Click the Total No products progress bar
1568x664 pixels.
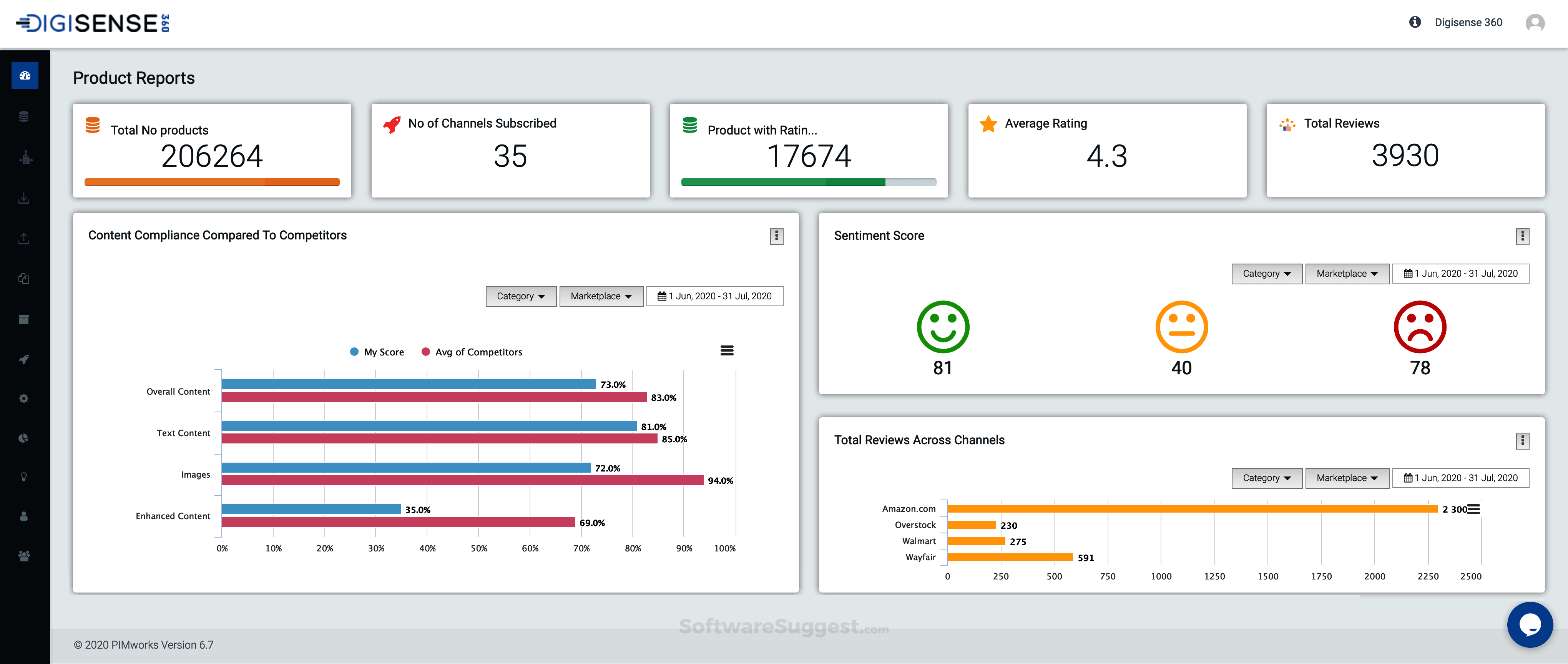212,182
